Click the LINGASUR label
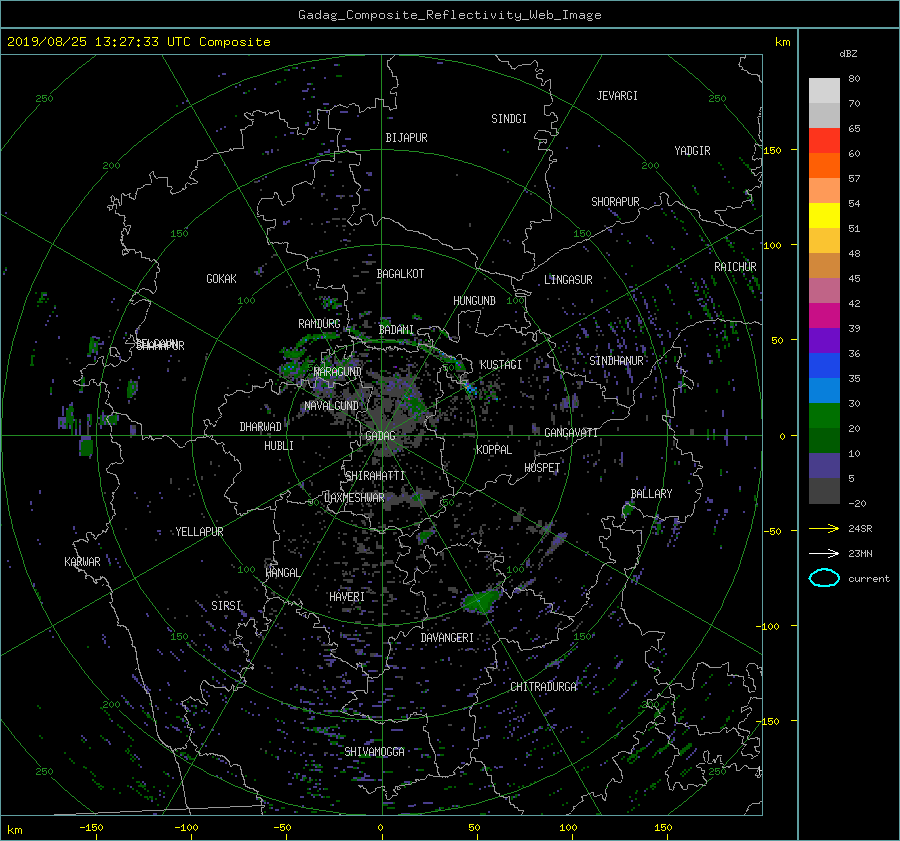900x841 pixels. pyautogui.click(x=568, y=280)
